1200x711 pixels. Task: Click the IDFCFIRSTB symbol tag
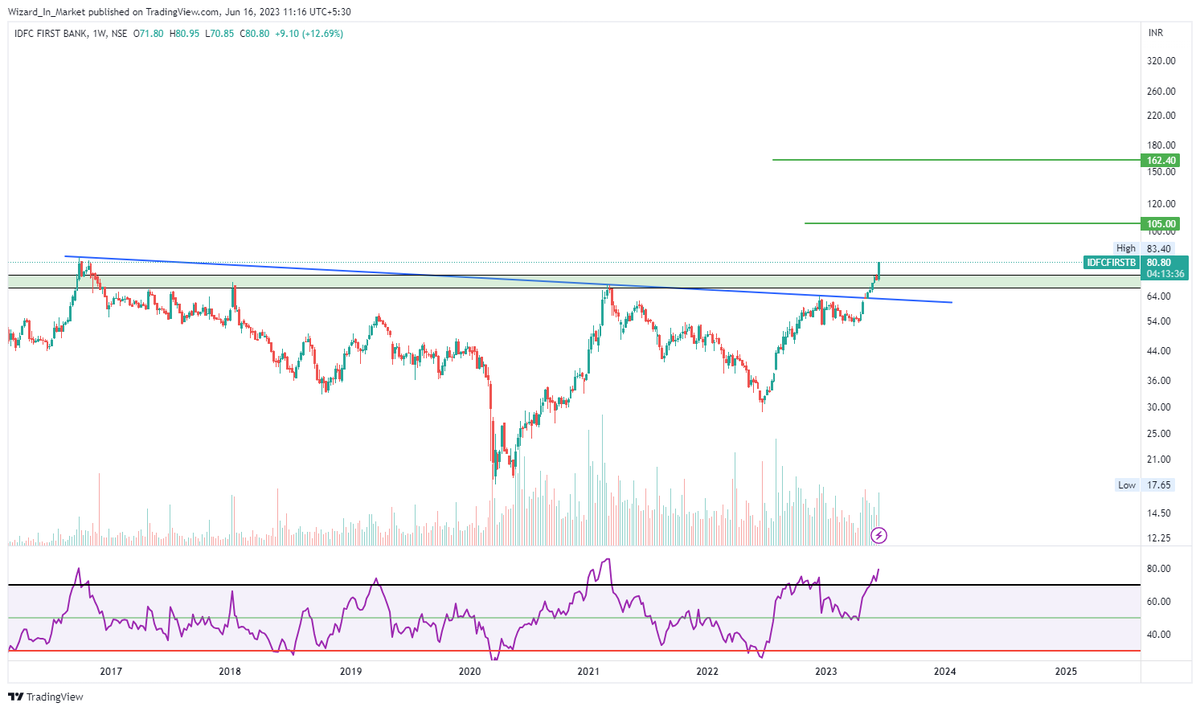pos(1112,263)
